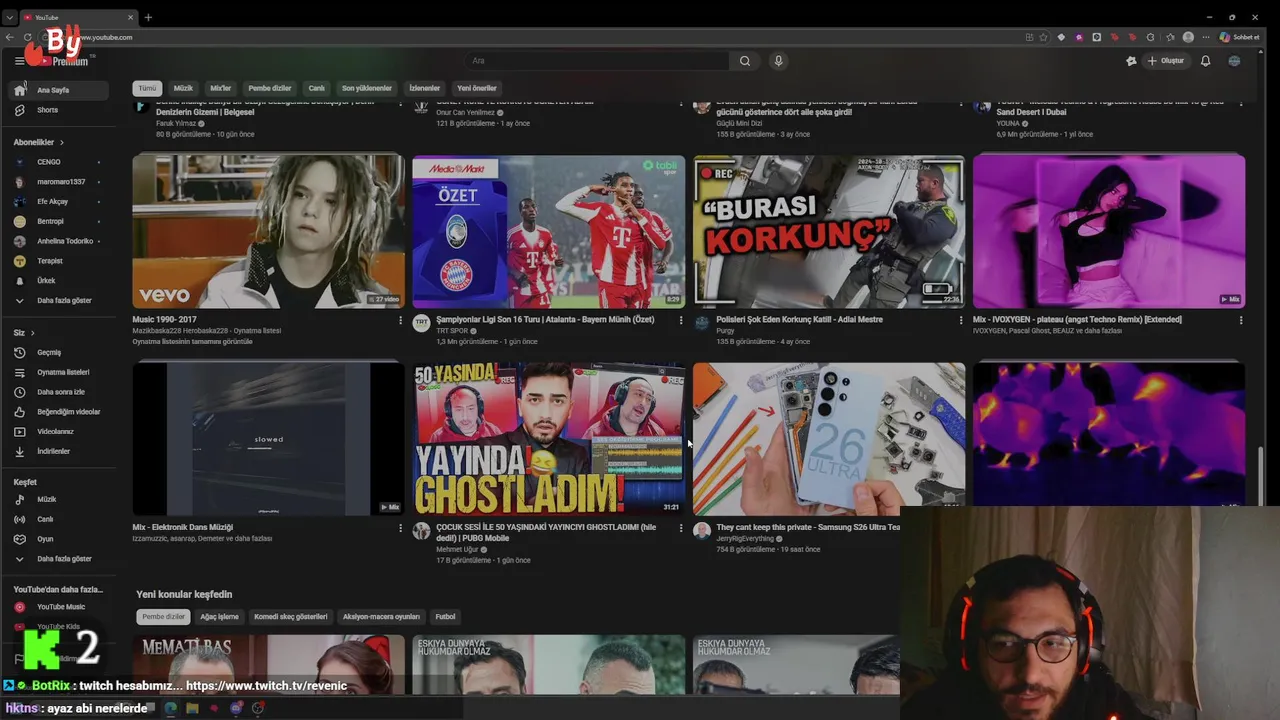Open a new browser tab
Image resolution: width=1280 pixels, height=720 pixels.
point(148,17)
